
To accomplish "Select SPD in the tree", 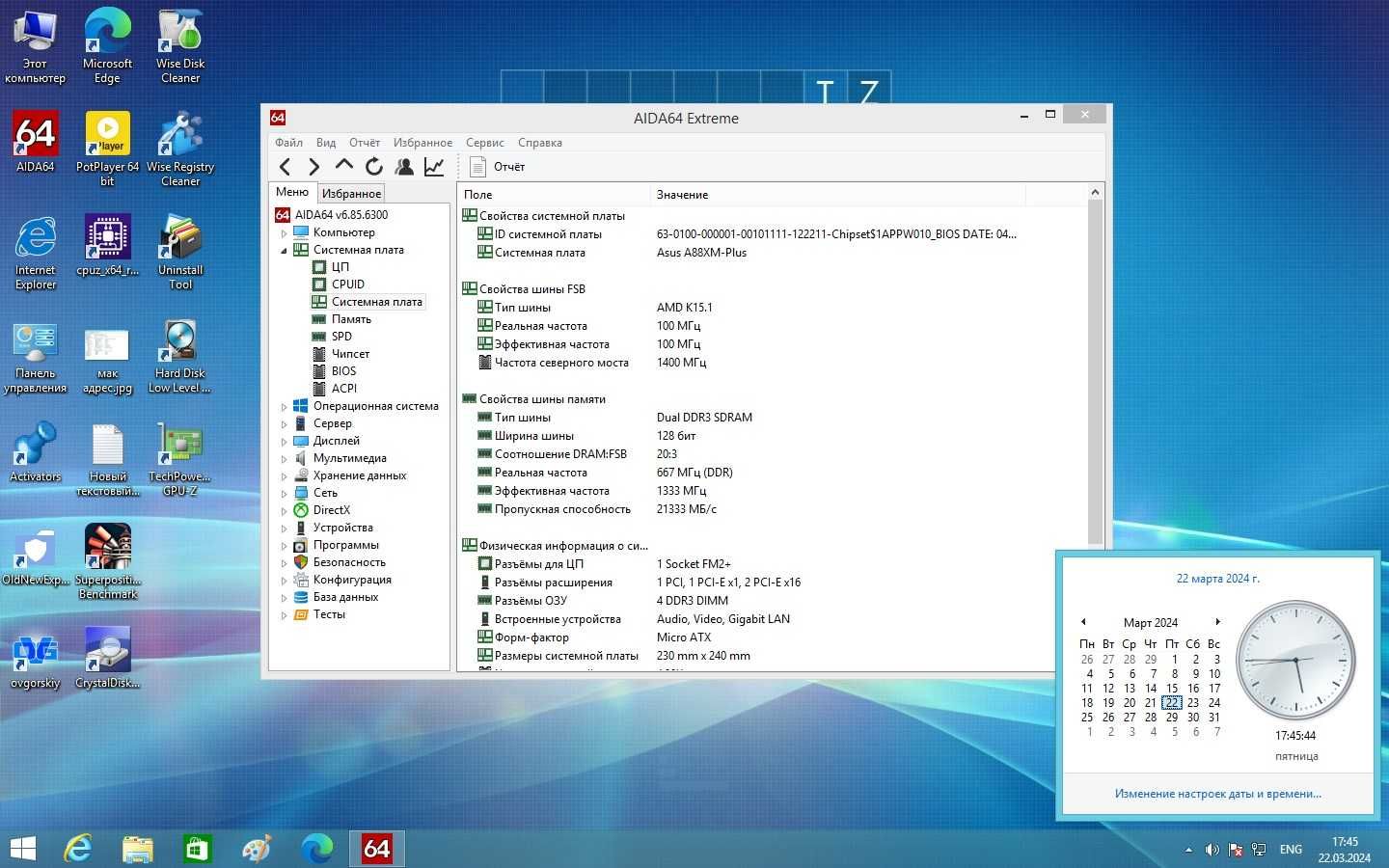I will point(341,337).
